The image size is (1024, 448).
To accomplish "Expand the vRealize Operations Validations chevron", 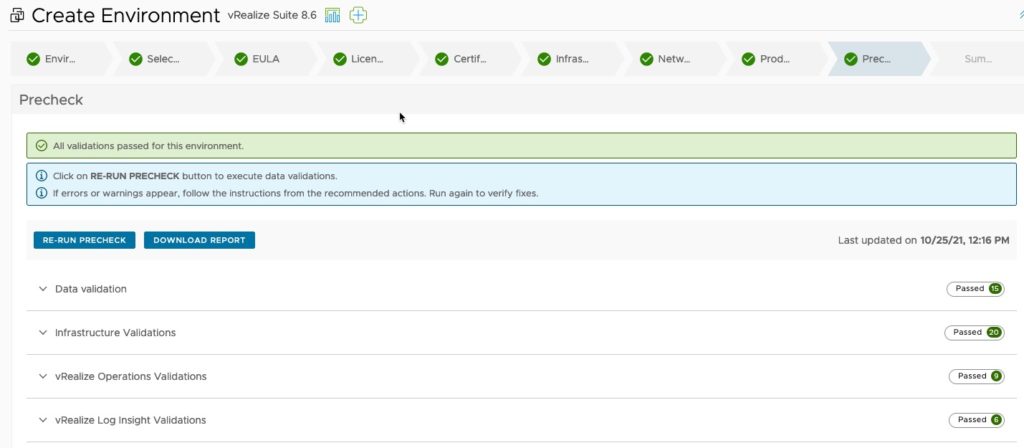I will 43,376.
